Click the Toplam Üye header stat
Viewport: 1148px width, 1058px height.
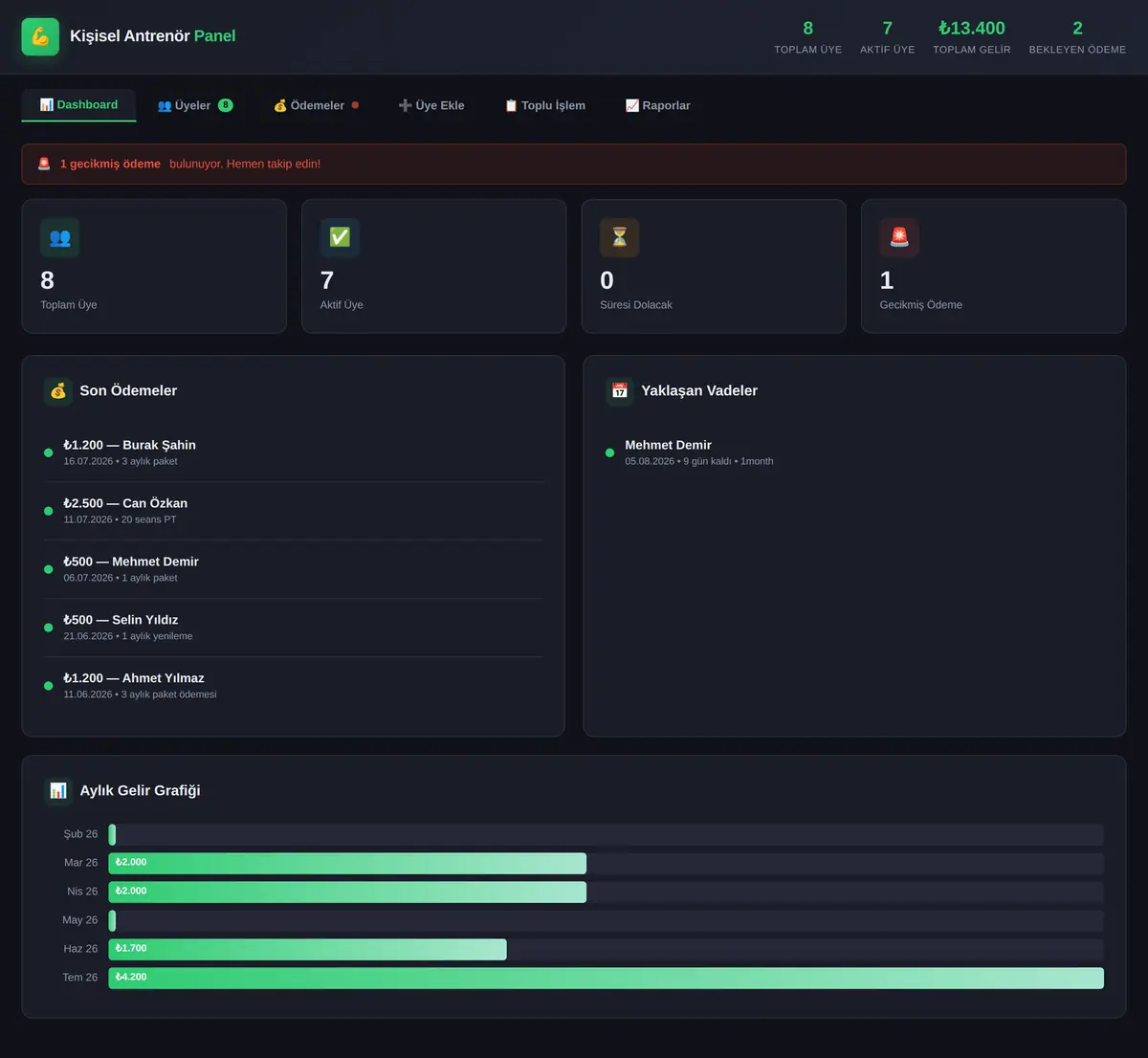click(x=808, y=36)
